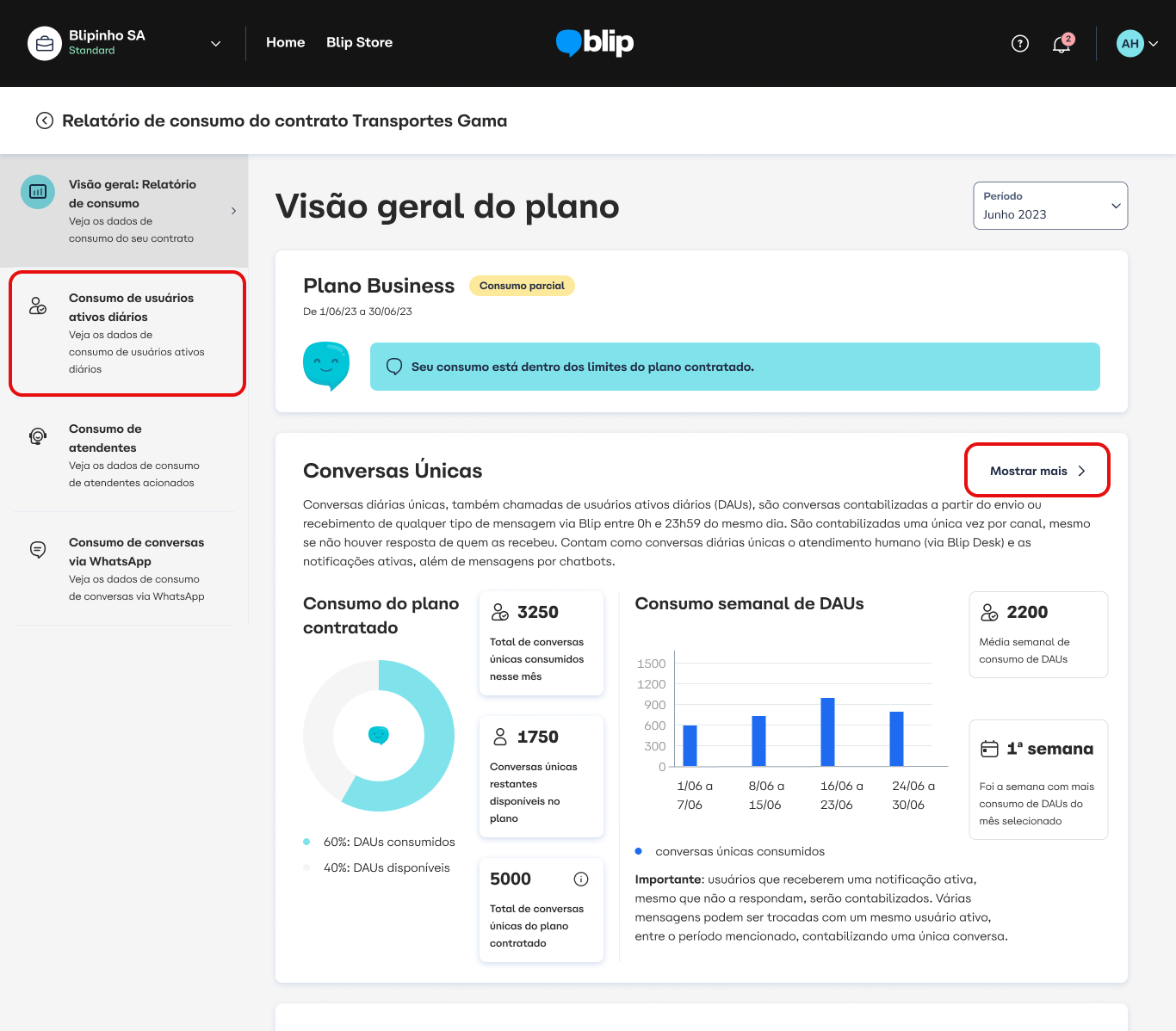Click the 2200 média semanal card

click(1038, 634)
